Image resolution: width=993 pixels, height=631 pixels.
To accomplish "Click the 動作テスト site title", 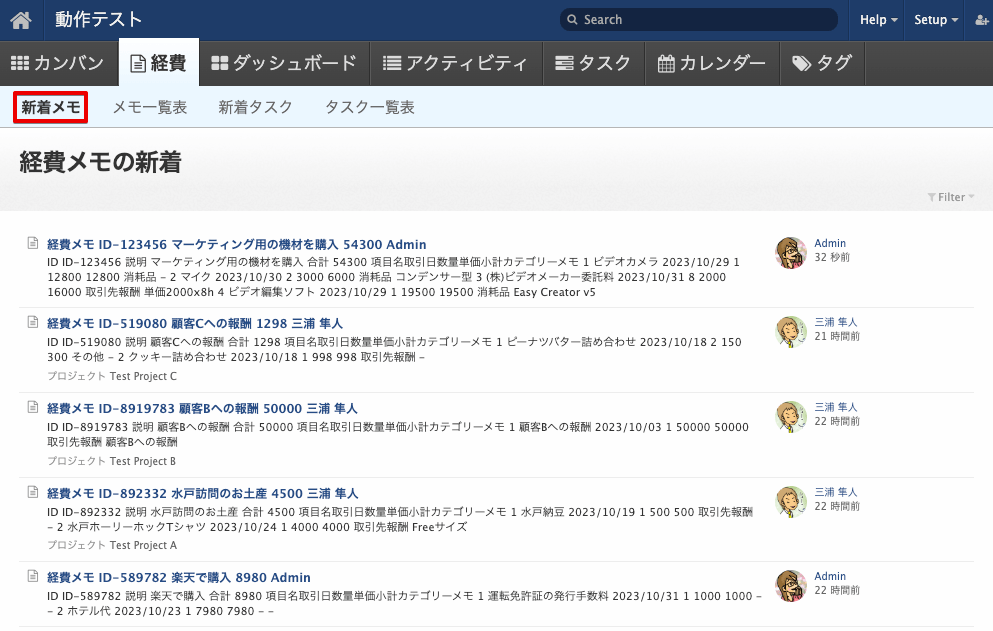I will [x=98, y=20].
